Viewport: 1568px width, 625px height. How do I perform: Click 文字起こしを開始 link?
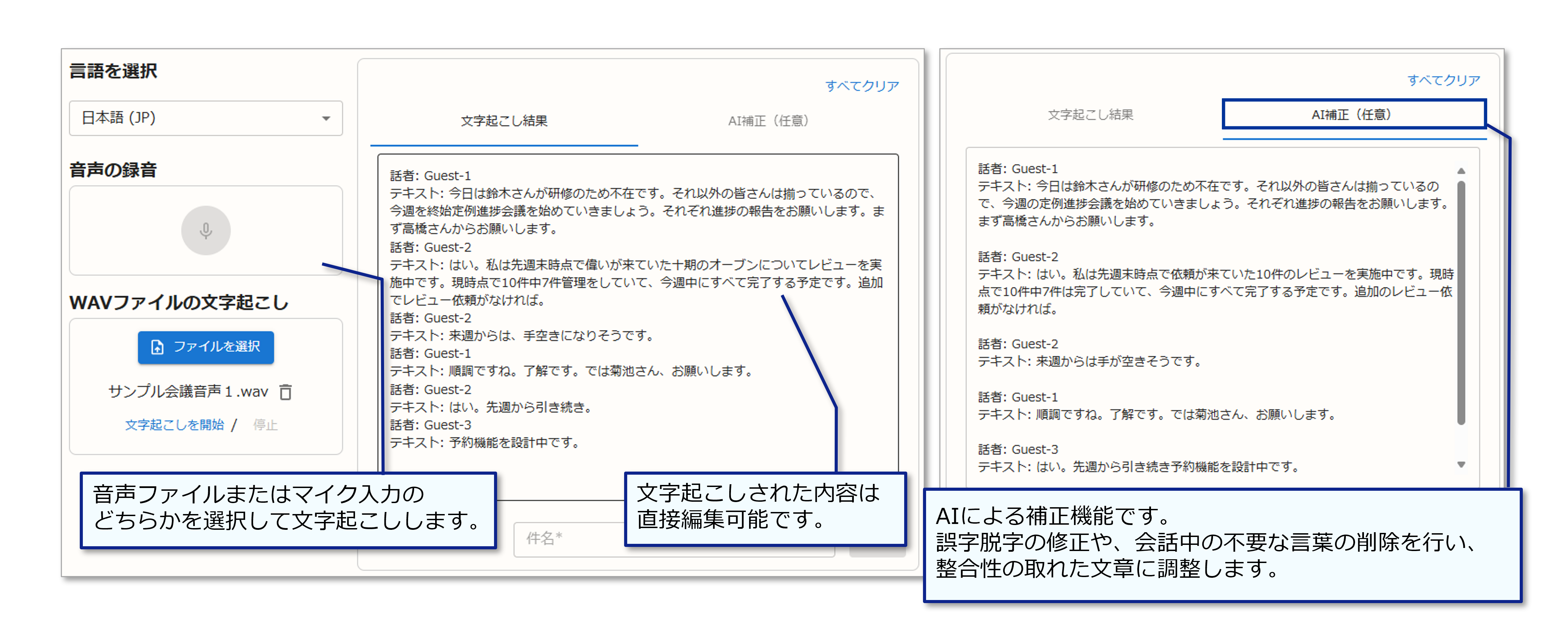click(x=175, y=425)
